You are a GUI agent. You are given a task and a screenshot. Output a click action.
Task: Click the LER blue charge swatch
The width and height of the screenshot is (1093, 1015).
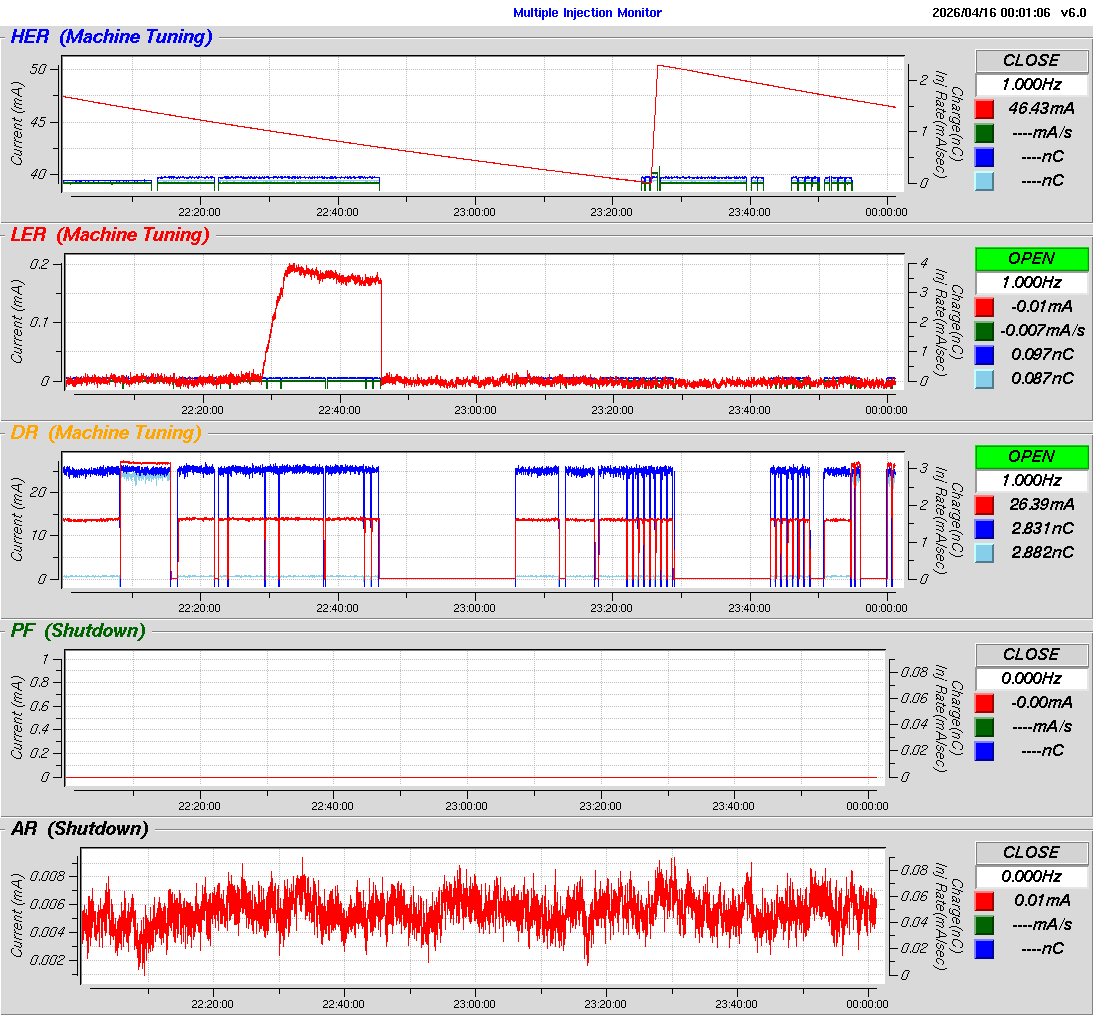coord(984,354)
